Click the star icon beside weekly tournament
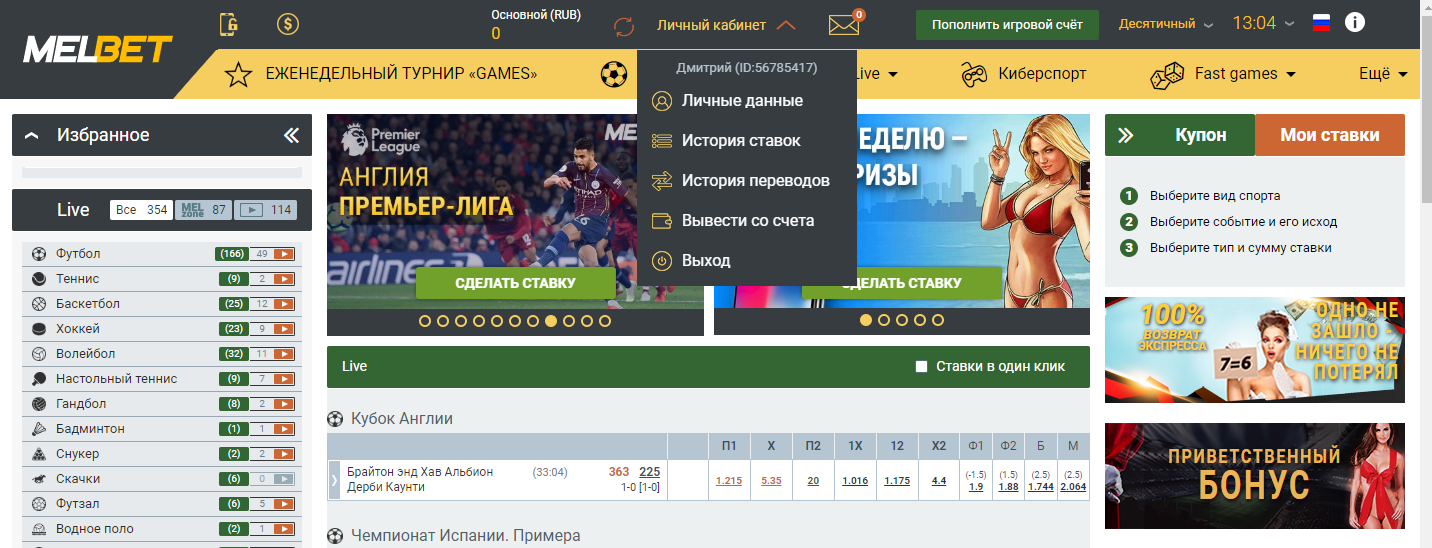This screenshot has width=1432, height=548. (237, 74)
